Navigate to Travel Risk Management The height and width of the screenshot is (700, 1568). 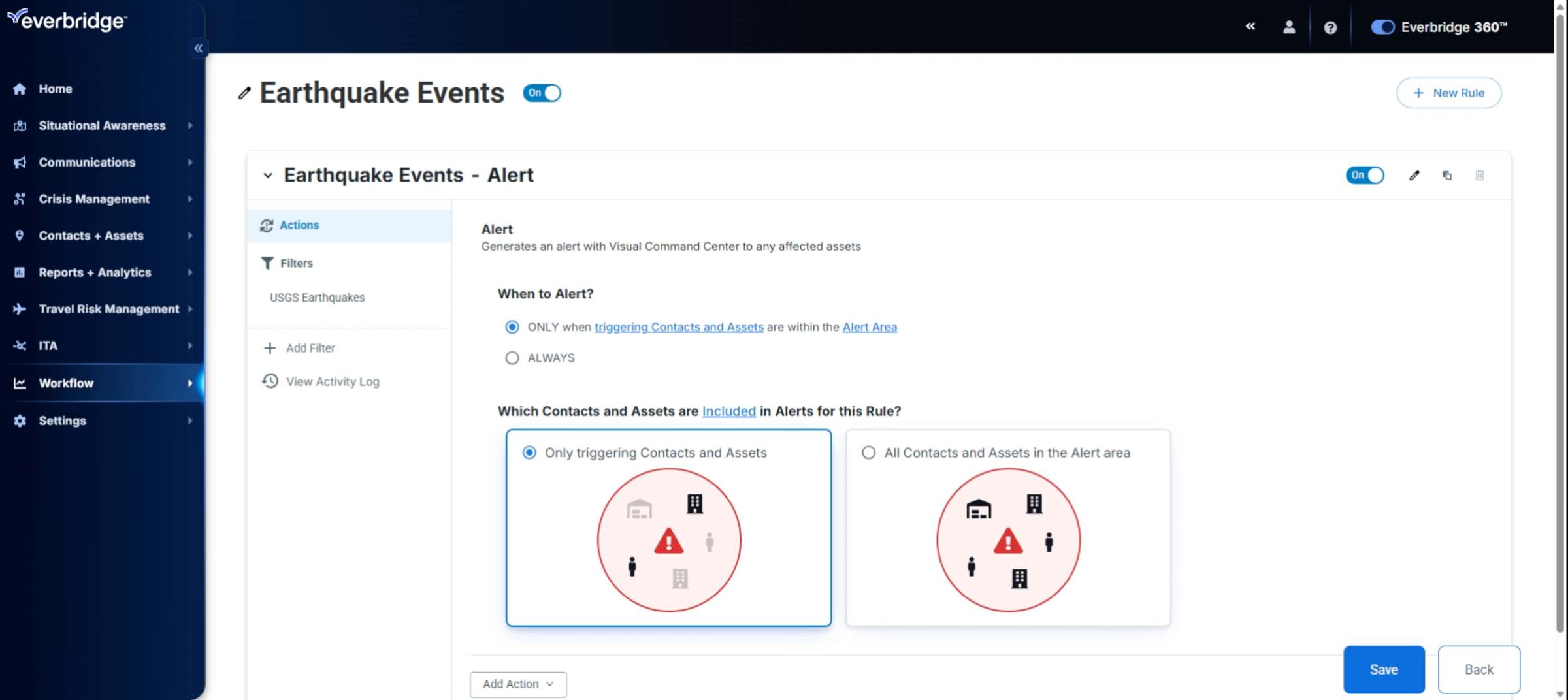coord(108,309)
